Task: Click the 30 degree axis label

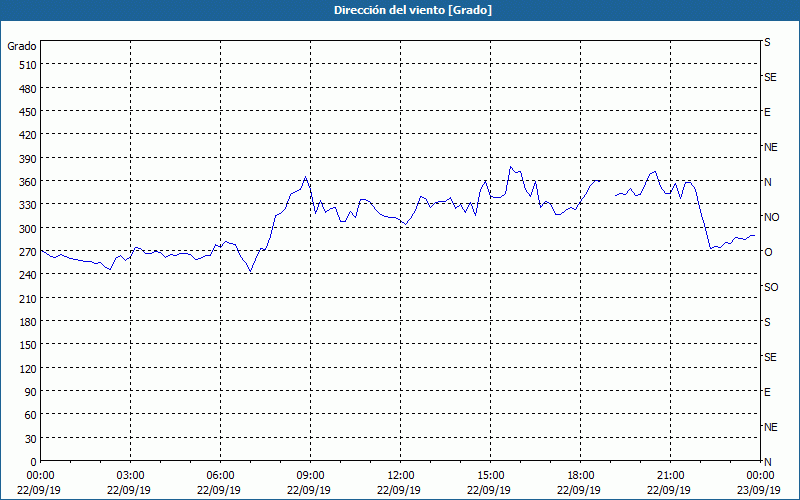Action: tap(31, 439)
